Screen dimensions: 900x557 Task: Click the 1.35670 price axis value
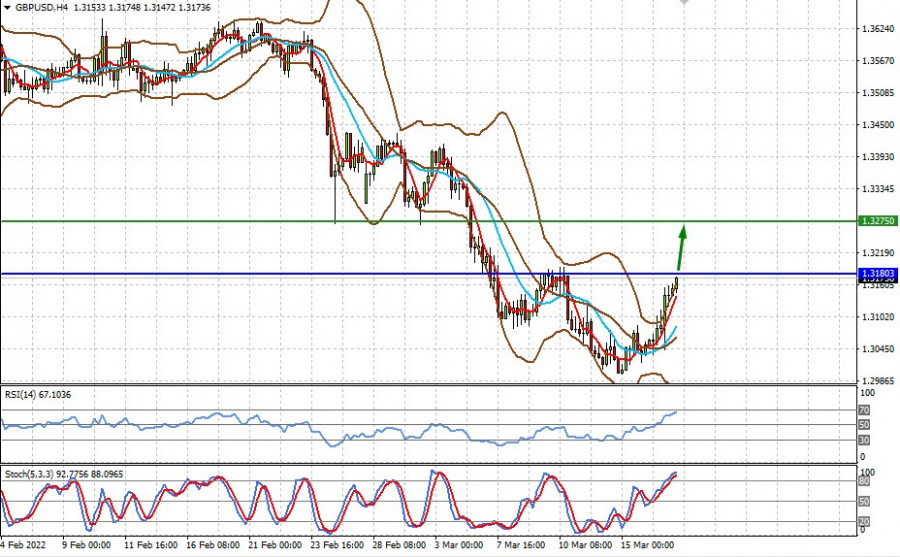878,60
